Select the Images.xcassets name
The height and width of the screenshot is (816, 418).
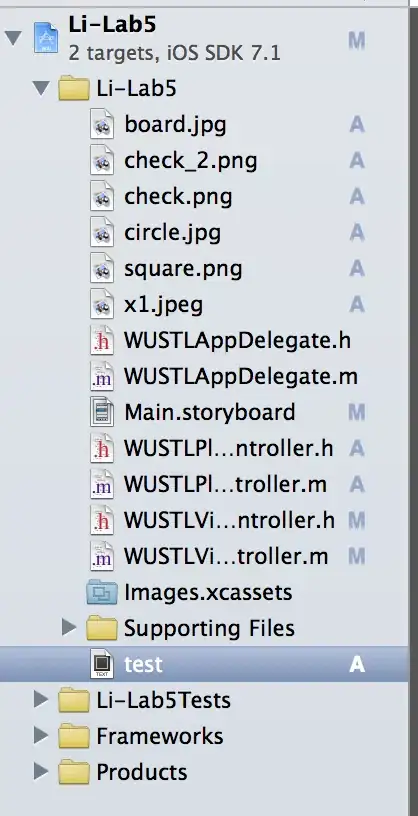point(208,593)
